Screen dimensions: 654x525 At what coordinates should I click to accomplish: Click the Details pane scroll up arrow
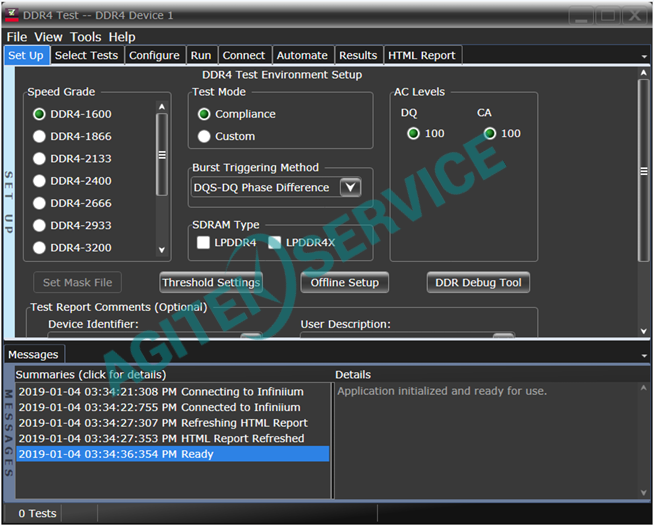coord(644,388)
